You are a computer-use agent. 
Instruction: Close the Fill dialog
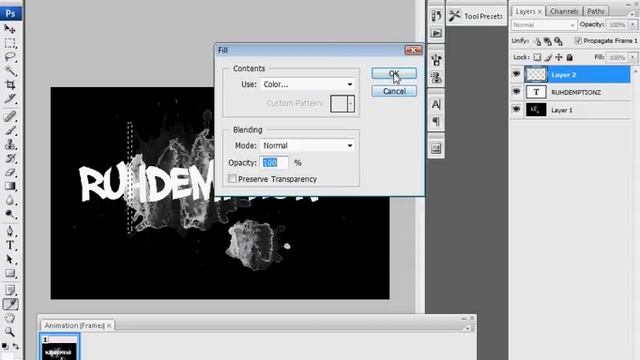click(413, 50)
